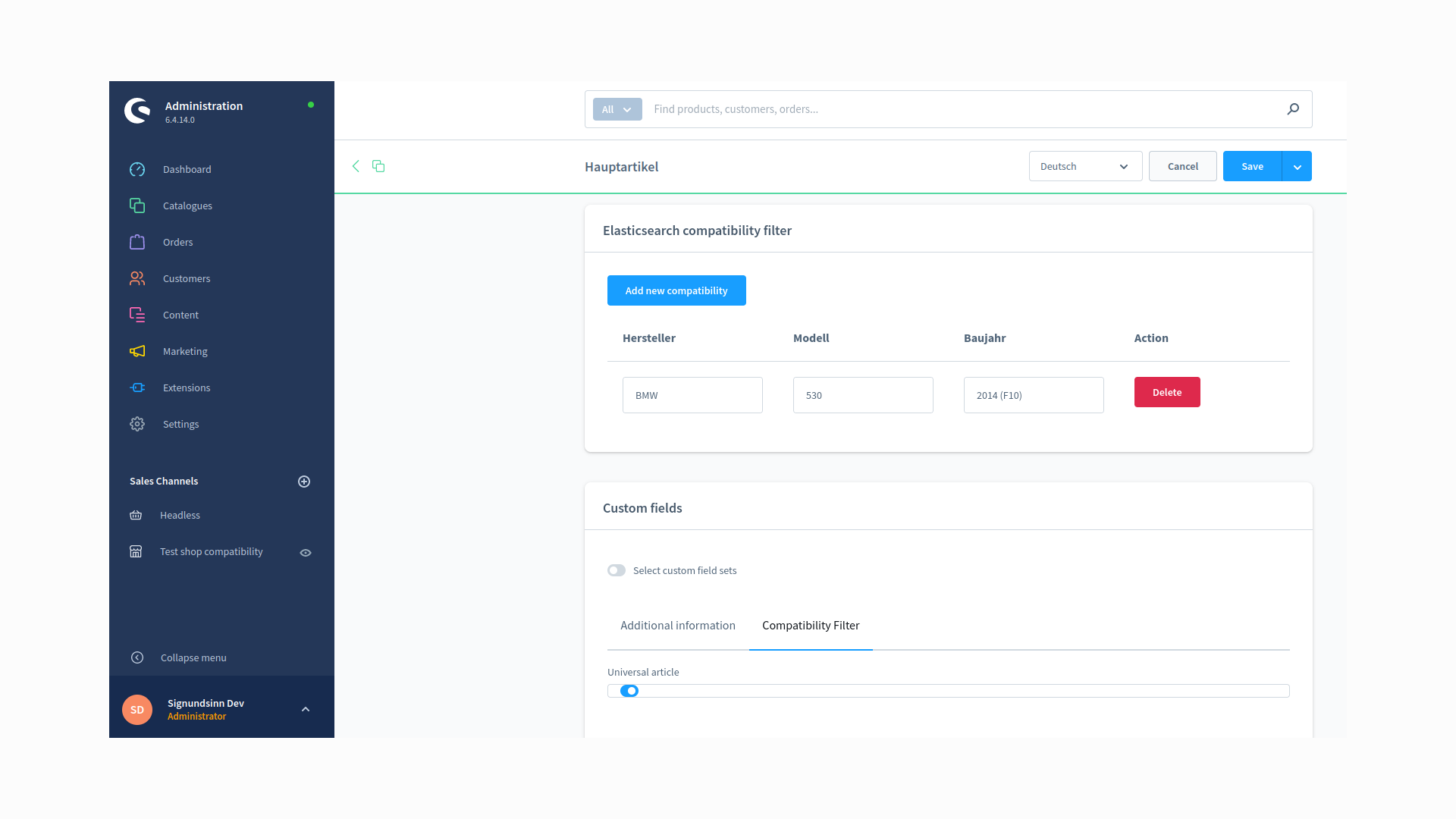Toggle the Universal article switch

(x=629, y=691)
